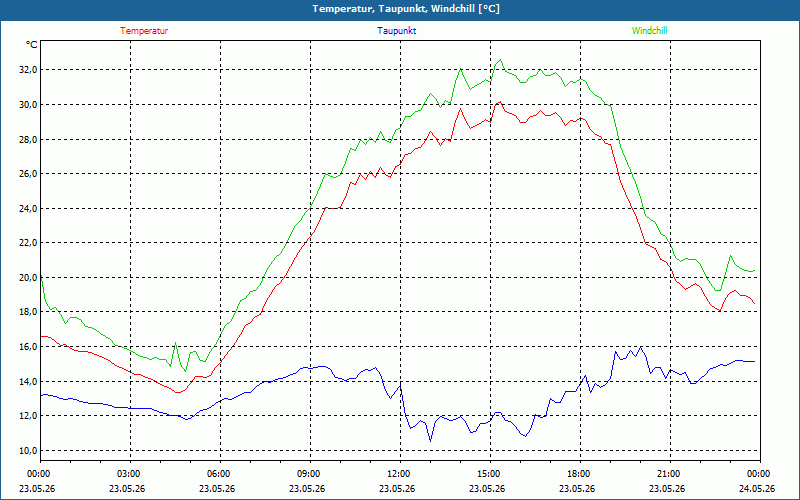Click the 21:00 time label
Viewport: 800px width, 500px height.
coord(670,474)
